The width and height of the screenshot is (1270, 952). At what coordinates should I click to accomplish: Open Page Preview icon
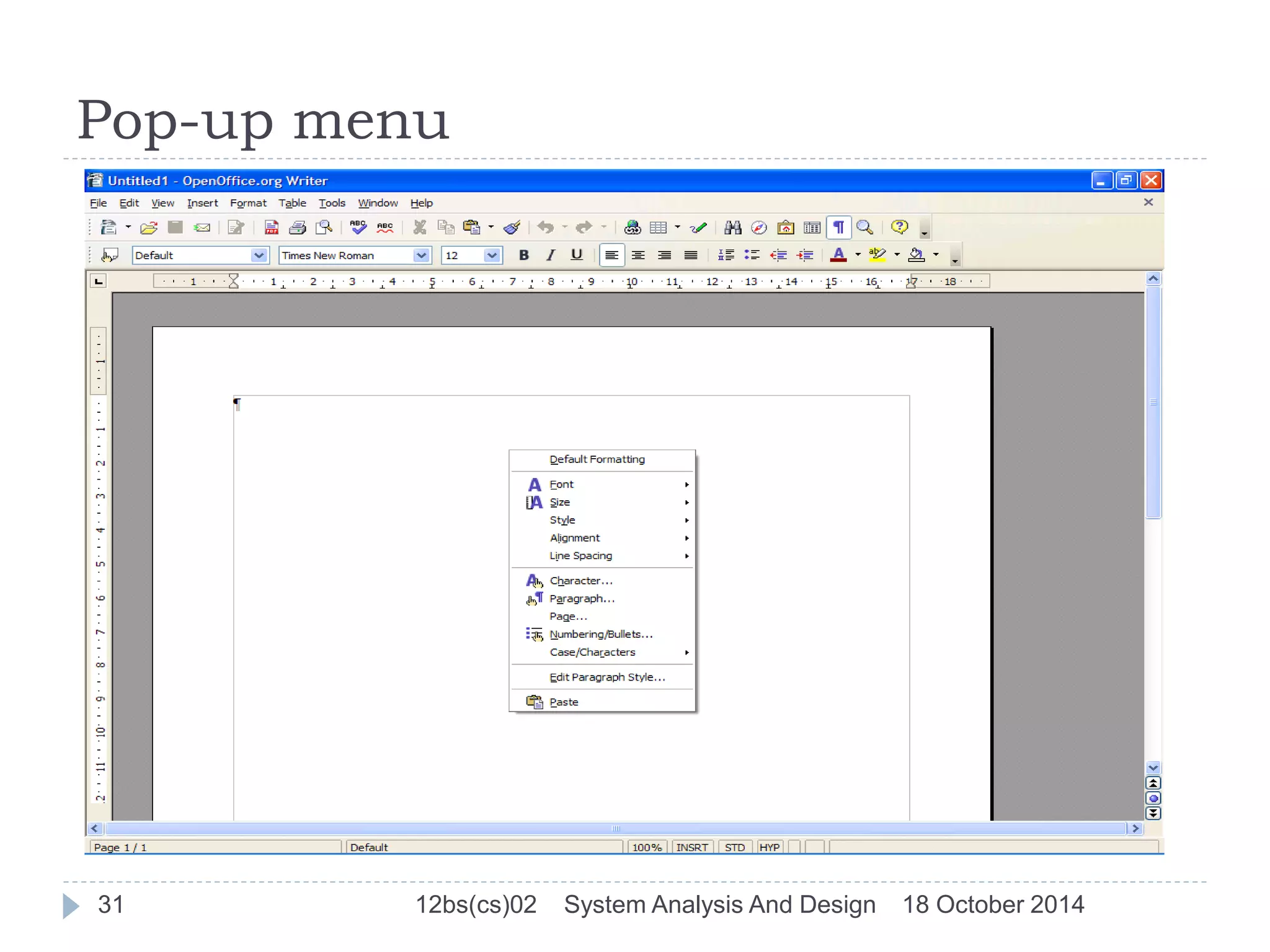pyautogui.click(x=324, y=227)
